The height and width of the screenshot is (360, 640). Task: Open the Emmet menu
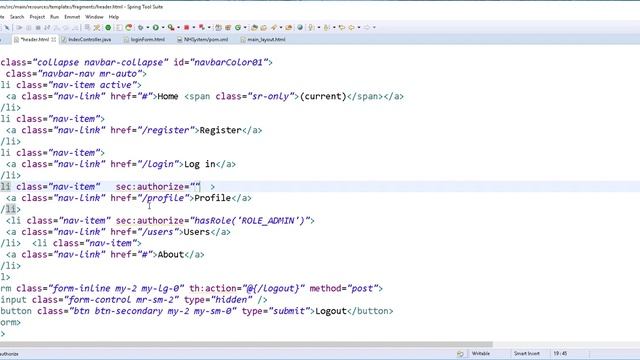pos(72,17)
